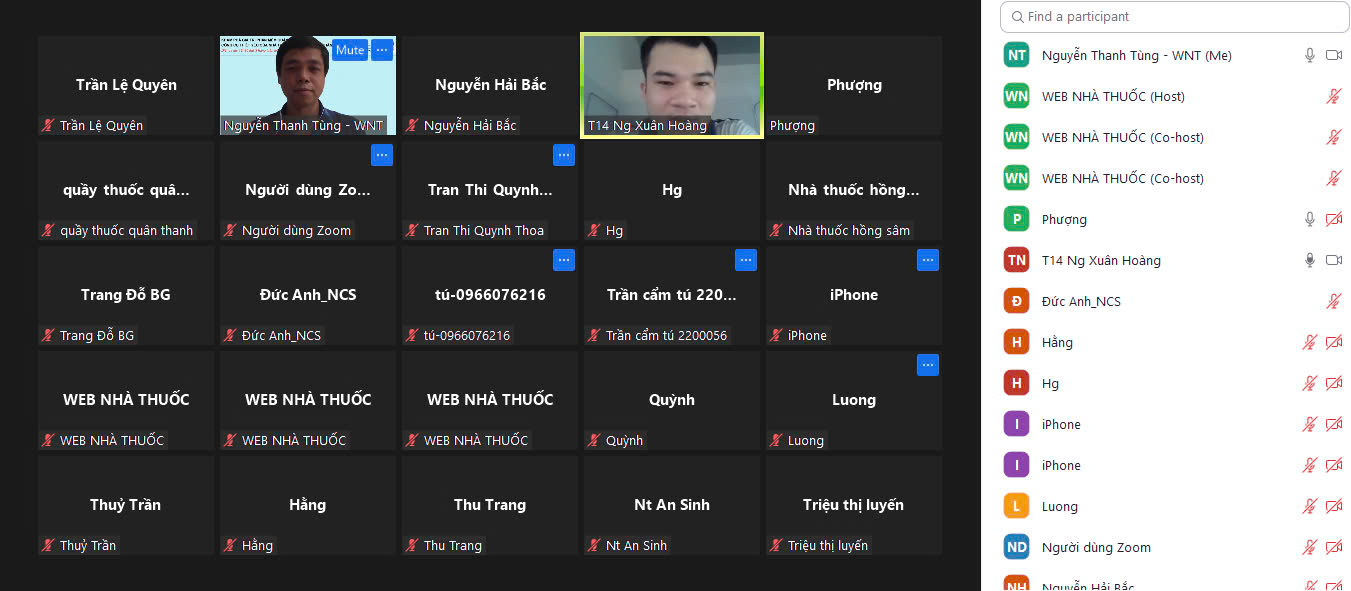Click muted mic icon for Luong in list
1351x591 pixels.
[x=1309, y=507]
